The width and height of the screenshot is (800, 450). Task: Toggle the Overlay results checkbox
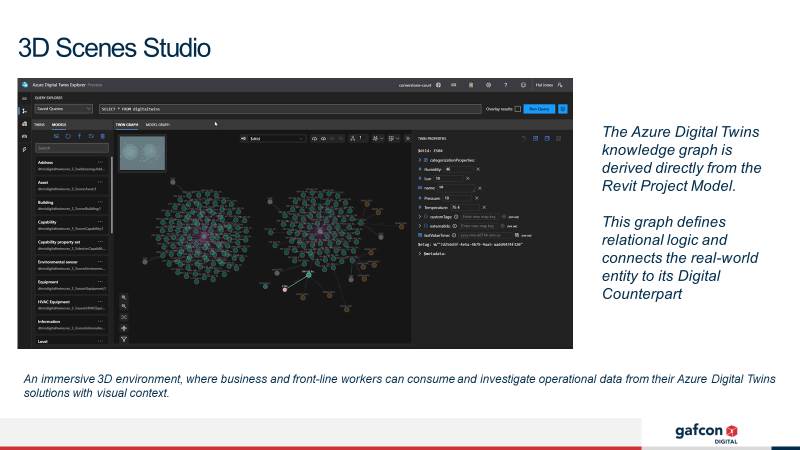tap(518, 109)
